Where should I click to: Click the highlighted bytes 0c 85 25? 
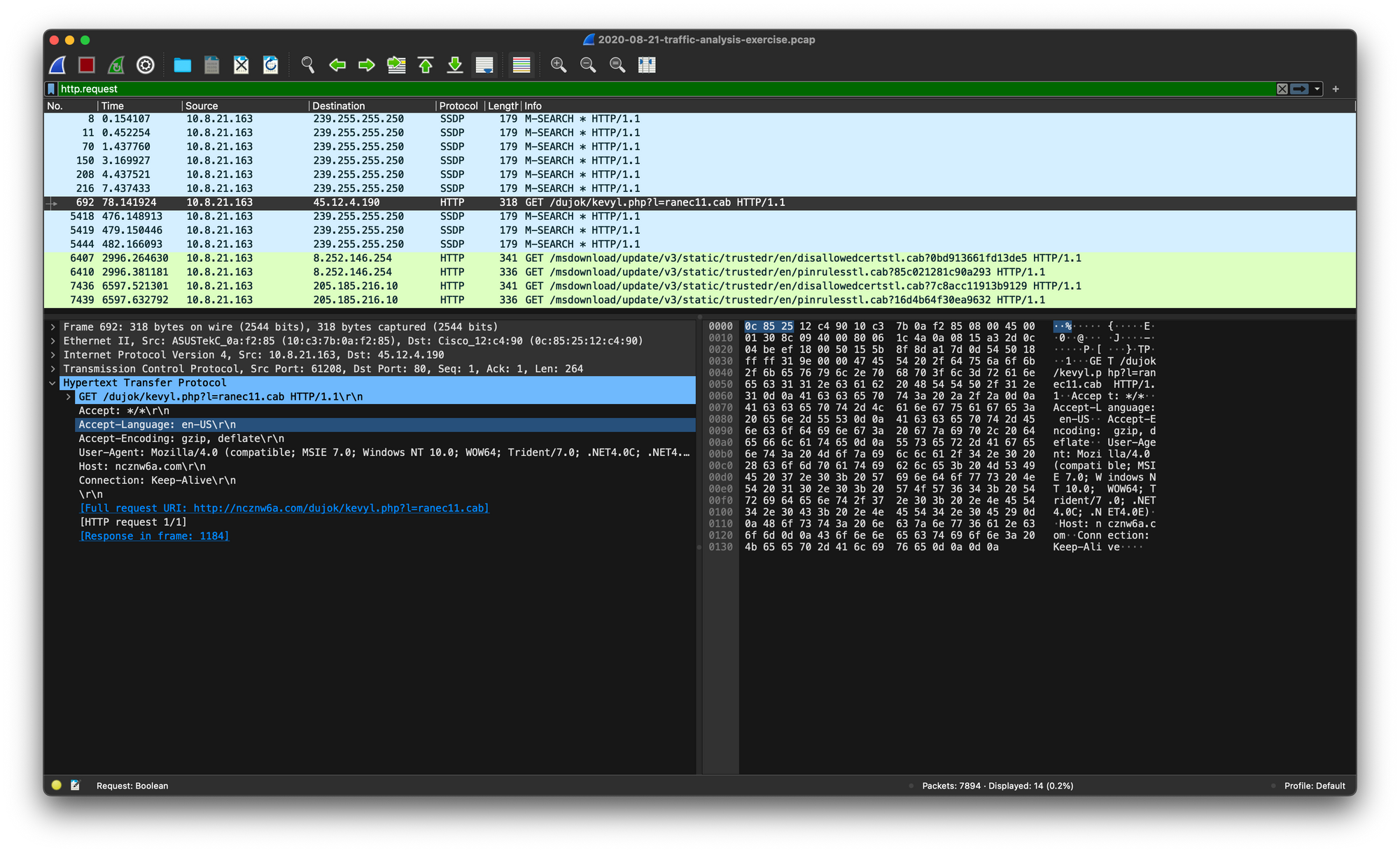[769, 326]
